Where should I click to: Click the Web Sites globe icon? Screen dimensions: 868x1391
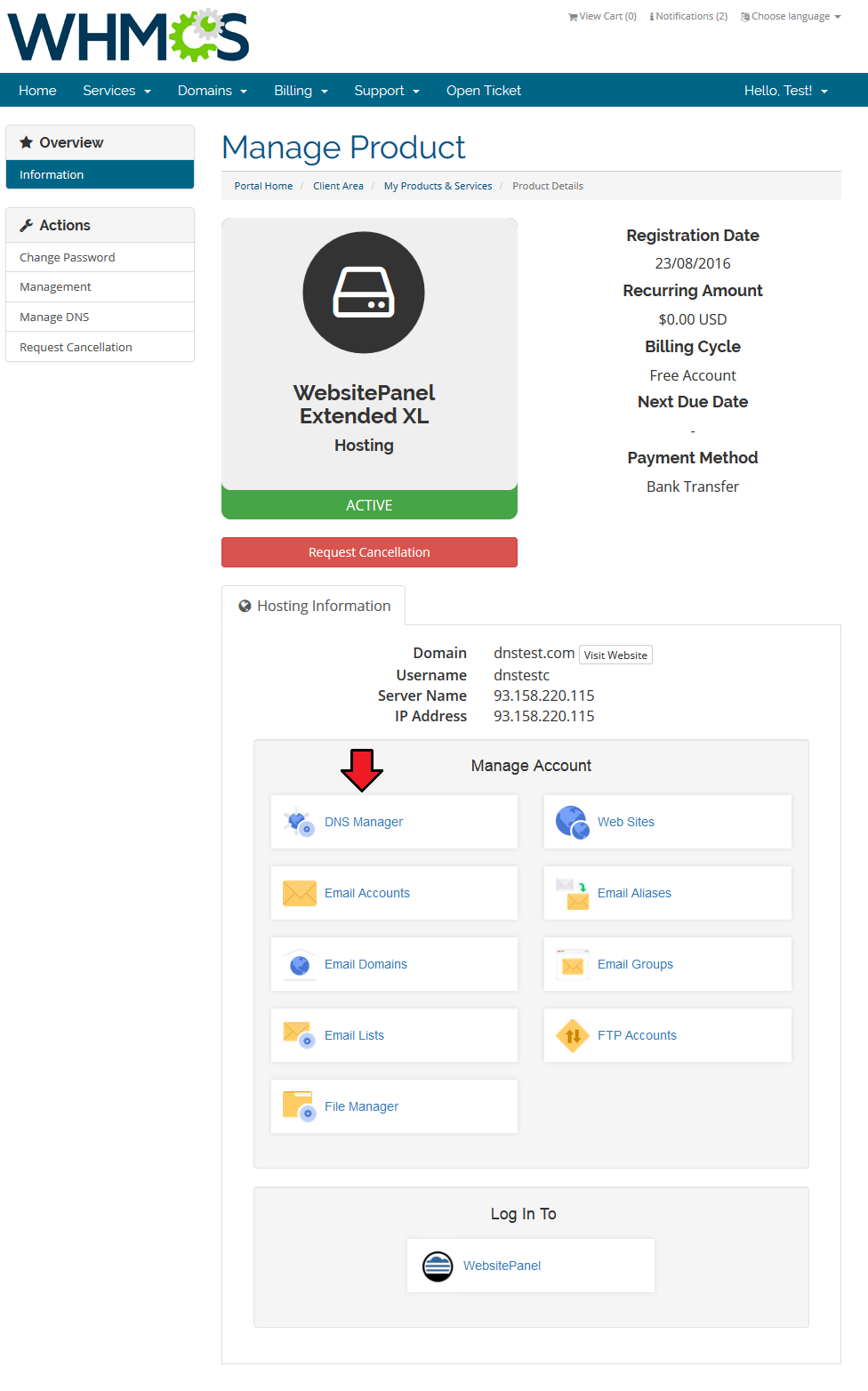[x=573, y=822]
